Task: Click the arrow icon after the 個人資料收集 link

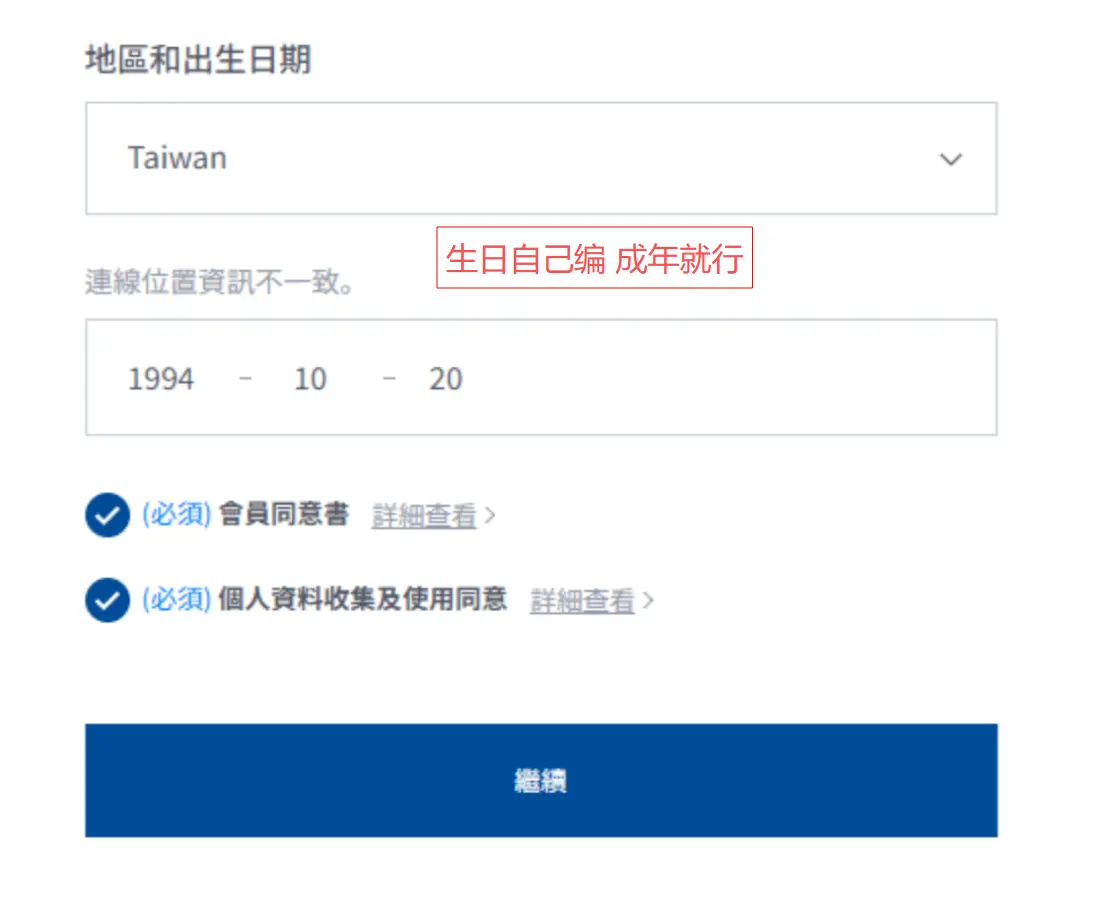Action: pyautogui.click(x=649, y=601)
